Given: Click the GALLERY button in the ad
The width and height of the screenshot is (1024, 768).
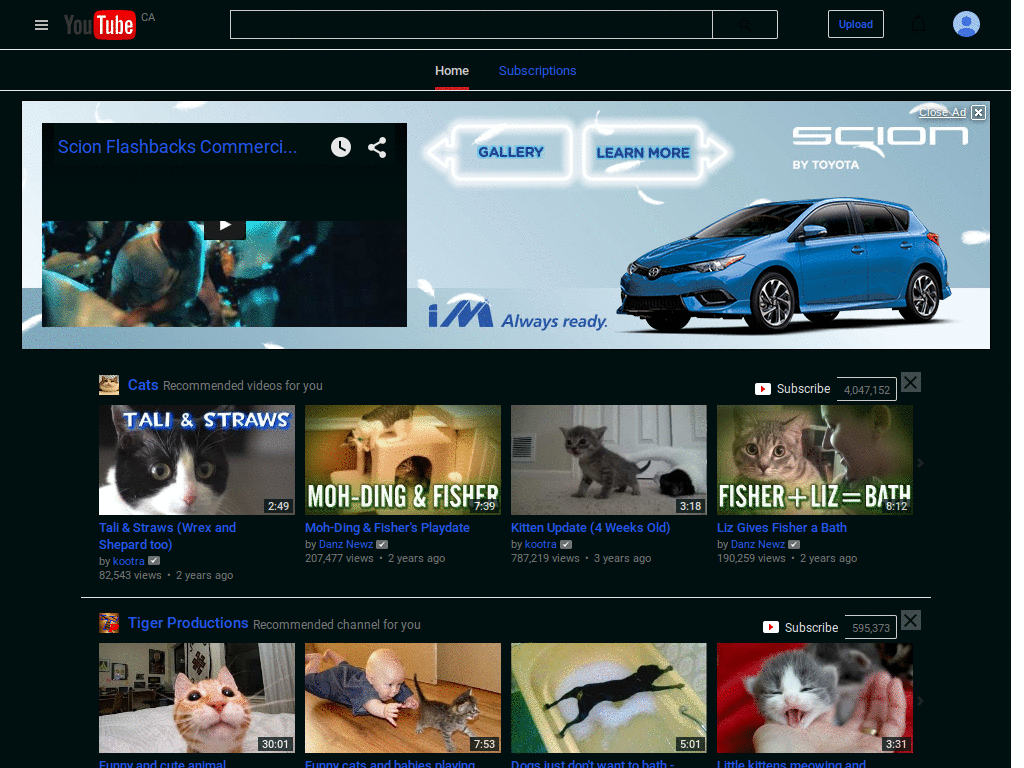Looking at the screenshot, I should coord(510,152).
